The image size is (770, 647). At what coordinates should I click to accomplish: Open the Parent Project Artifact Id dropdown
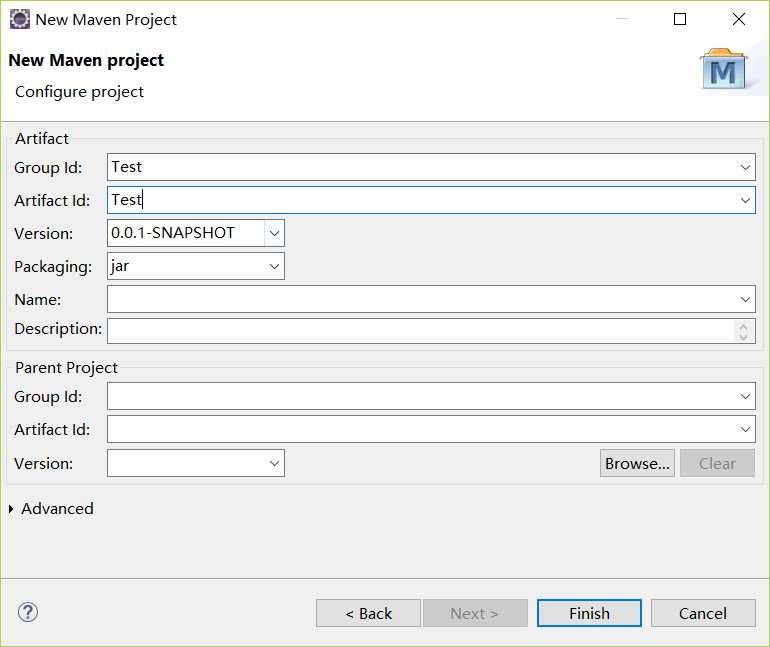pos(746,430)
